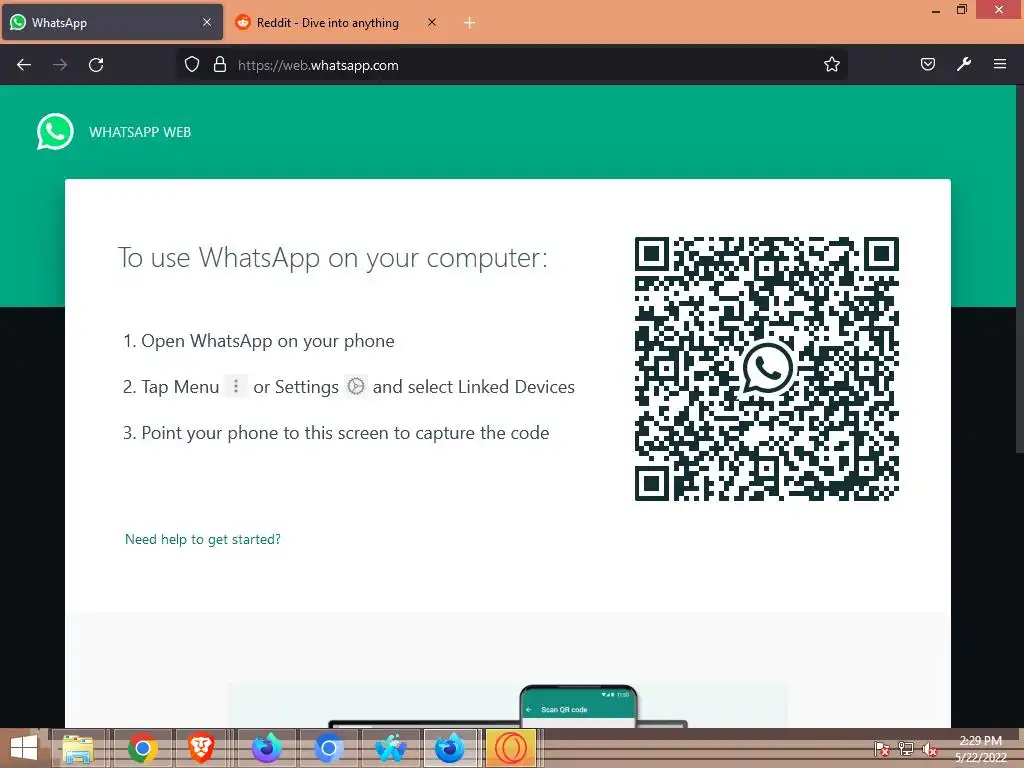Screen dimensions: 1024x768
Task: Minimize the browser window
Action: click(936, 11)
